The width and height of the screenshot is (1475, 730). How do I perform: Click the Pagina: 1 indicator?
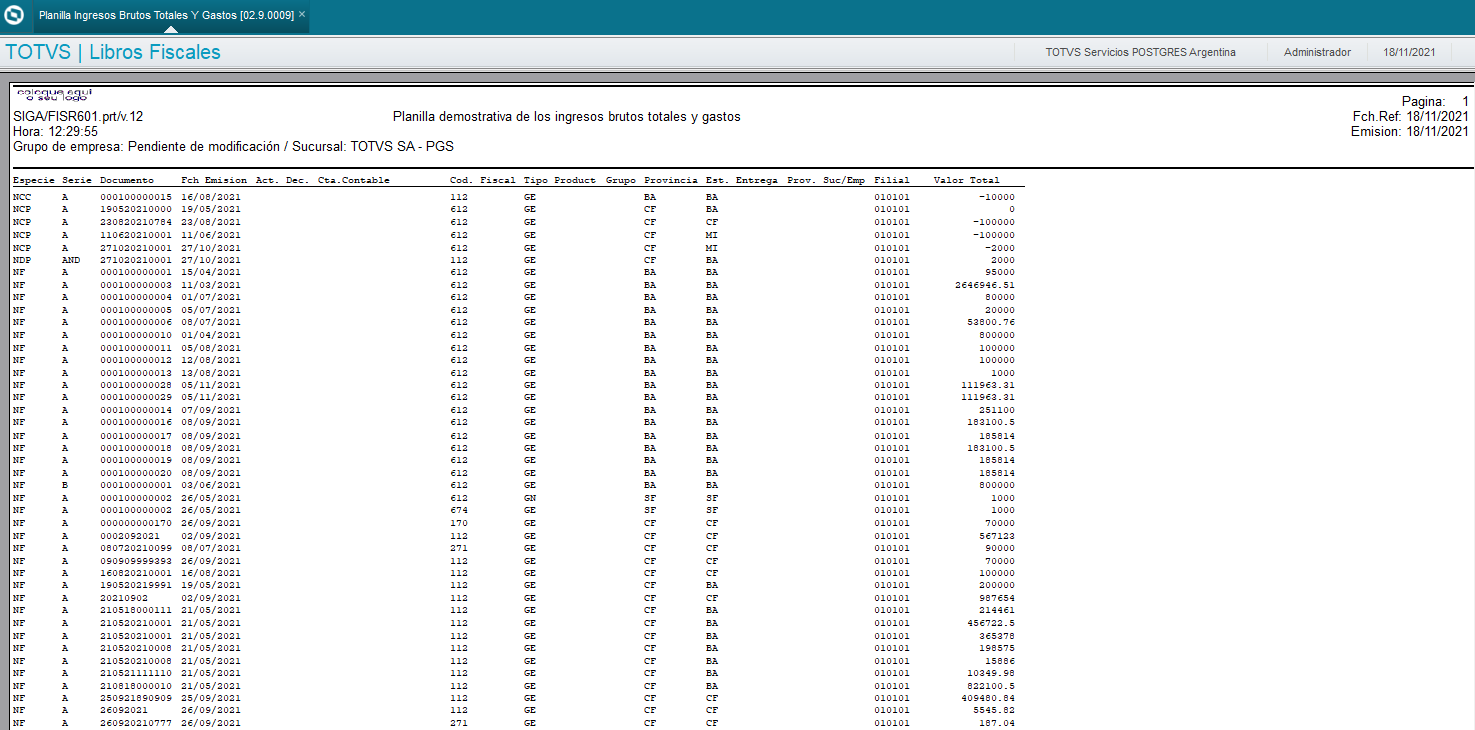pos(1435,102)
